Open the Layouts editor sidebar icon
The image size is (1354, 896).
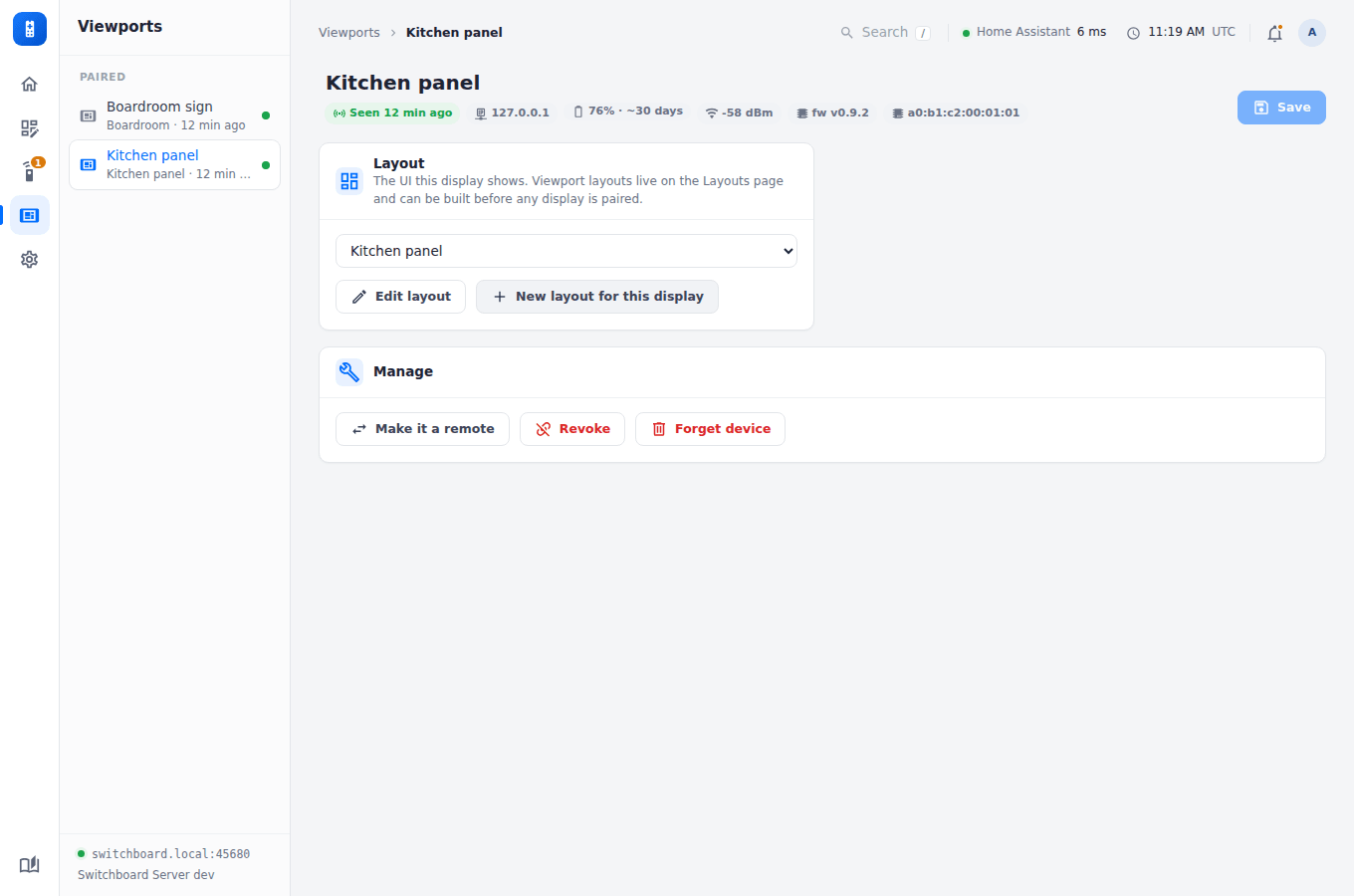(30, 127)
